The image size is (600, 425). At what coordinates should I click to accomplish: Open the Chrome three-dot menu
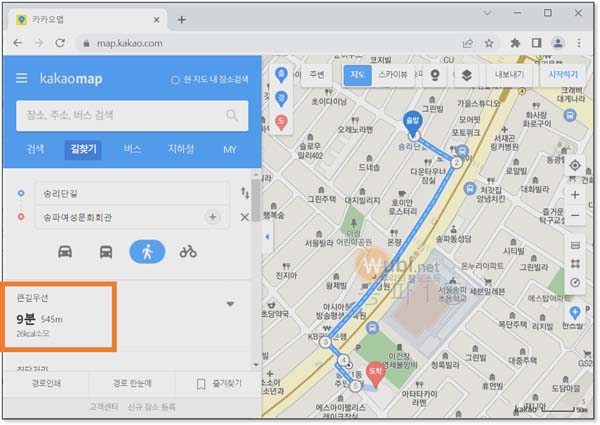pyautogui.click(x=579, y=43)
